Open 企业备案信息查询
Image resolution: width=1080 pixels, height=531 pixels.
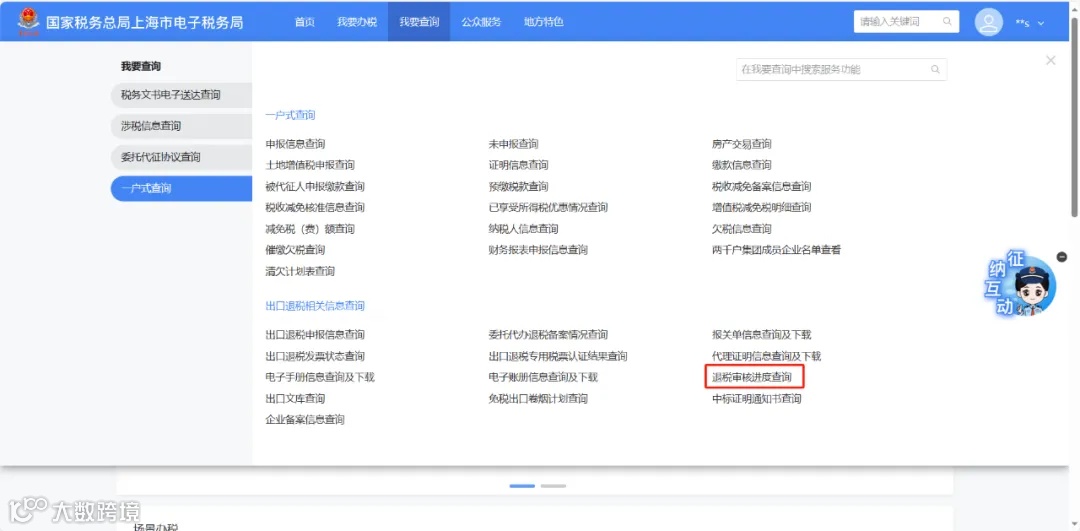pyautogui.click(x=305, y=419)
